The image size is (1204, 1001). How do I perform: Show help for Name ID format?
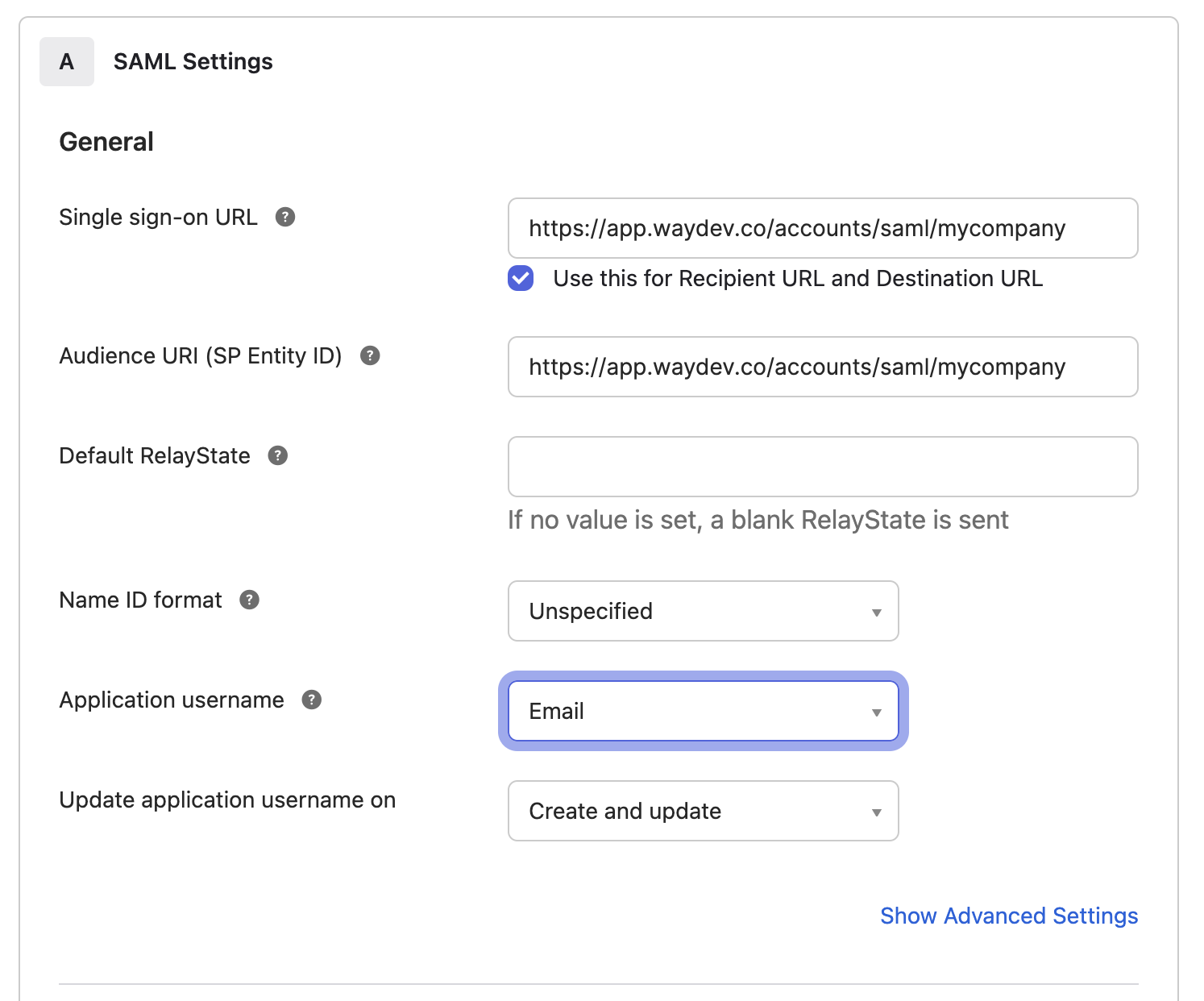coord(250,600)
